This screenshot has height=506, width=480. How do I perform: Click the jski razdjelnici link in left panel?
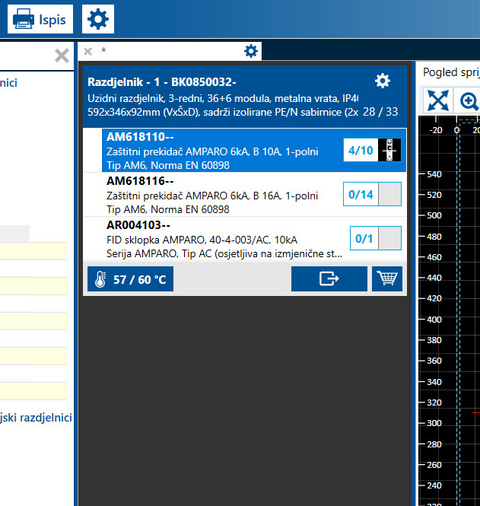[x=36, y=418]
